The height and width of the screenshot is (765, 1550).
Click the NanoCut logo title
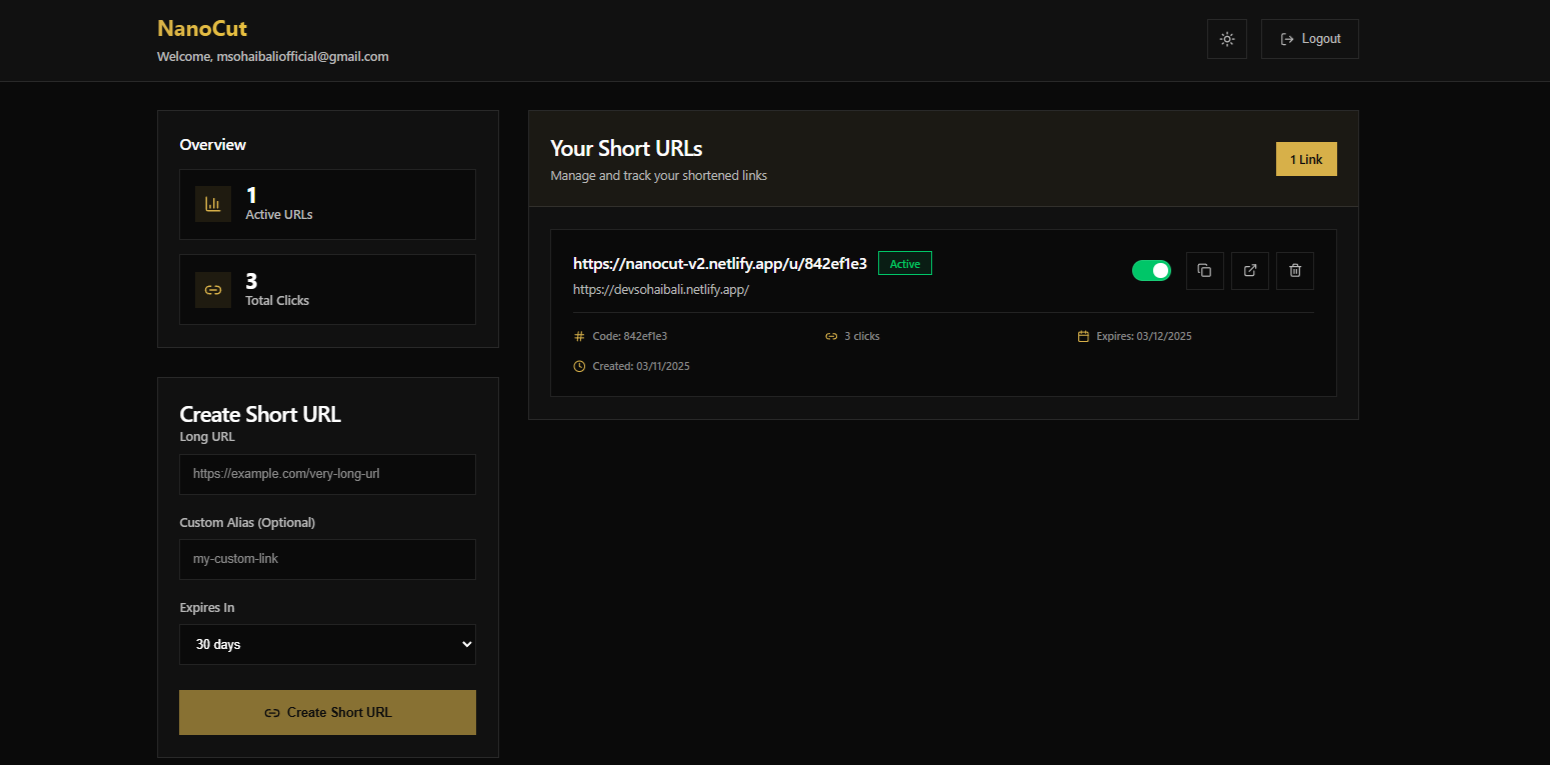click(x=202, y=29)
